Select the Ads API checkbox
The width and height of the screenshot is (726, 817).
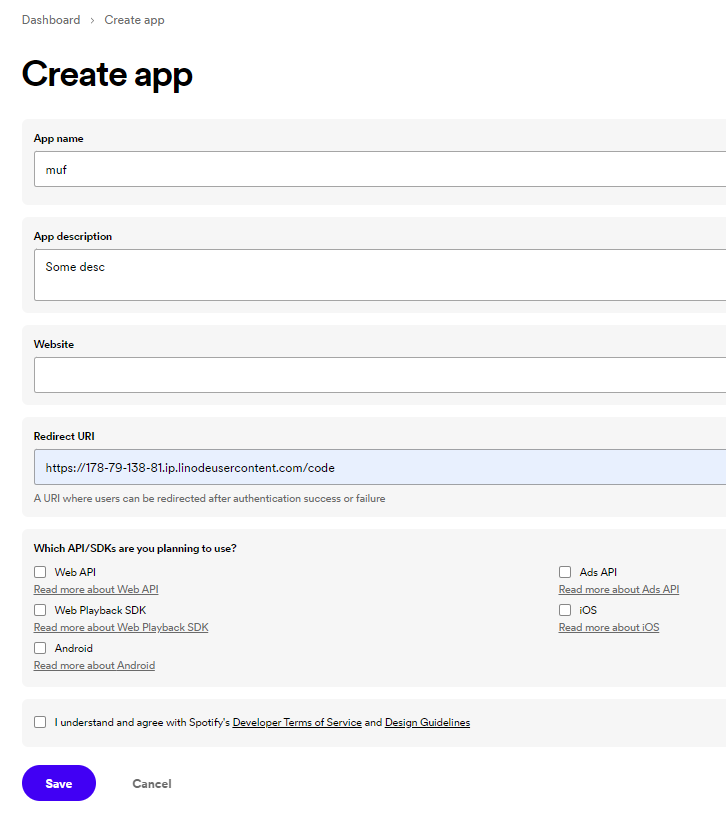(565, 572)
